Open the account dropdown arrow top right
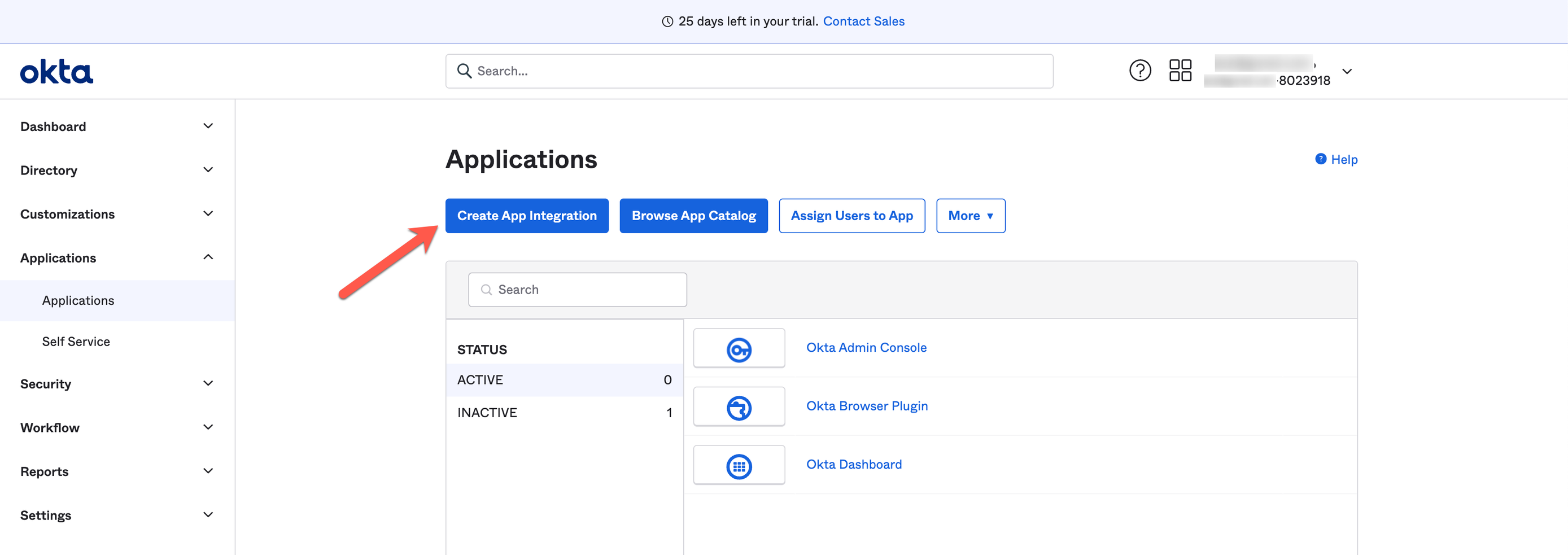 click(x=1348, y=71)
